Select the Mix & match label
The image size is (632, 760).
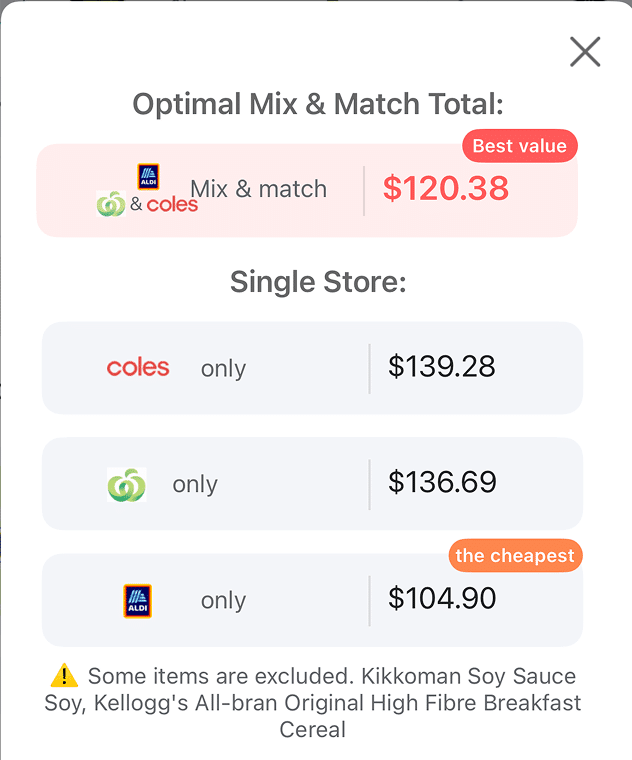coord(258,189)
